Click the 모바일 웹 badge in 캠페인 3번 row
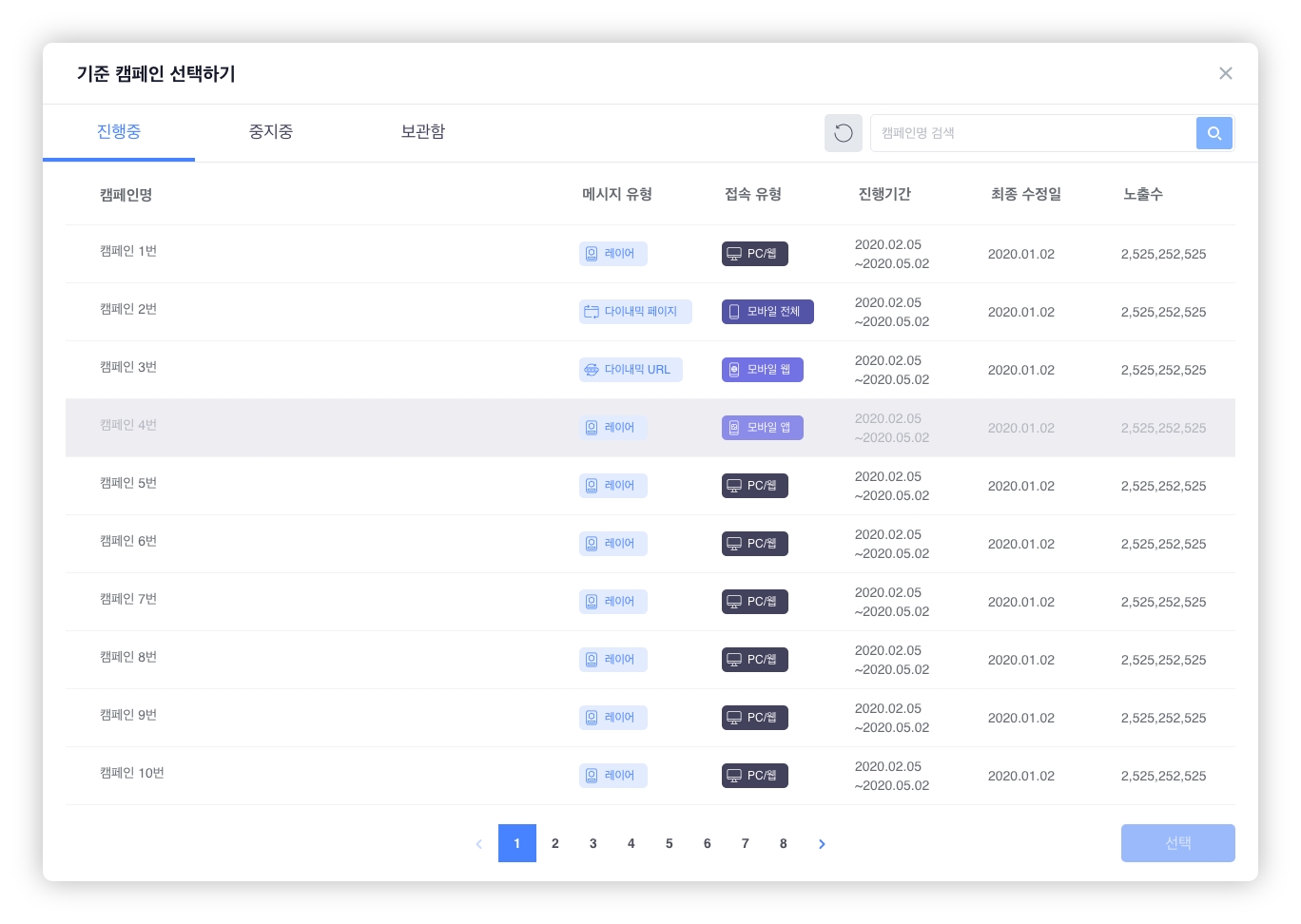The height and width of the screenshot is (924, 1301). 762,370
